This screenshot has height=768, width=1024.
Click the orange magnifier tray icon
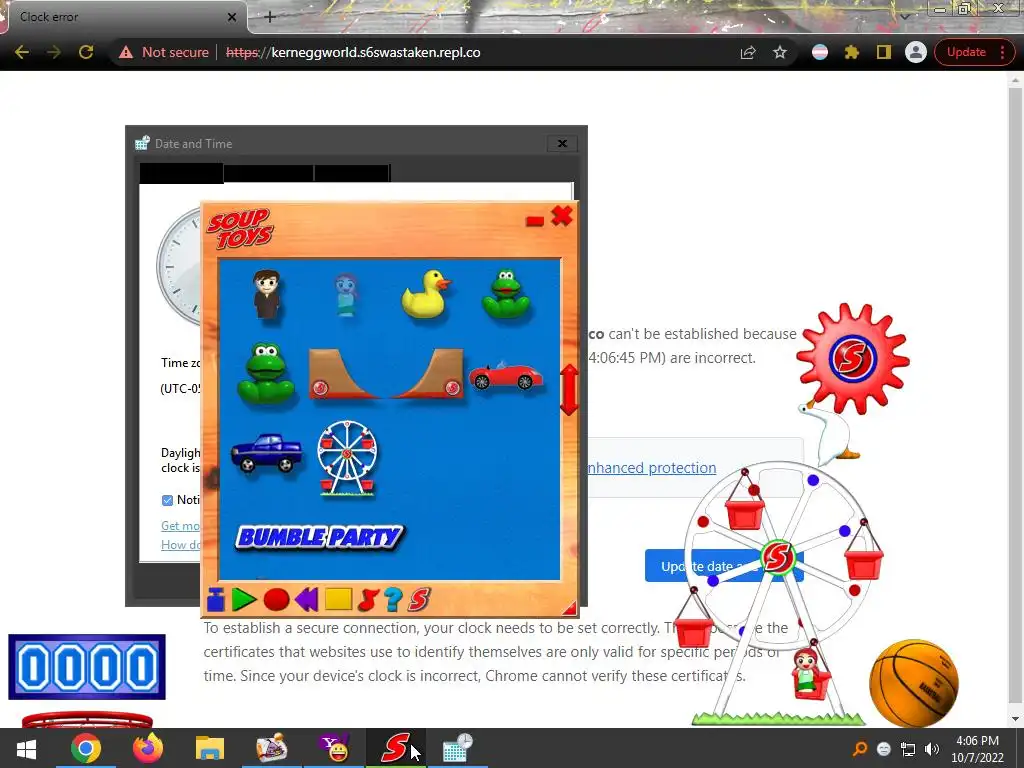[x=860, y=749]
